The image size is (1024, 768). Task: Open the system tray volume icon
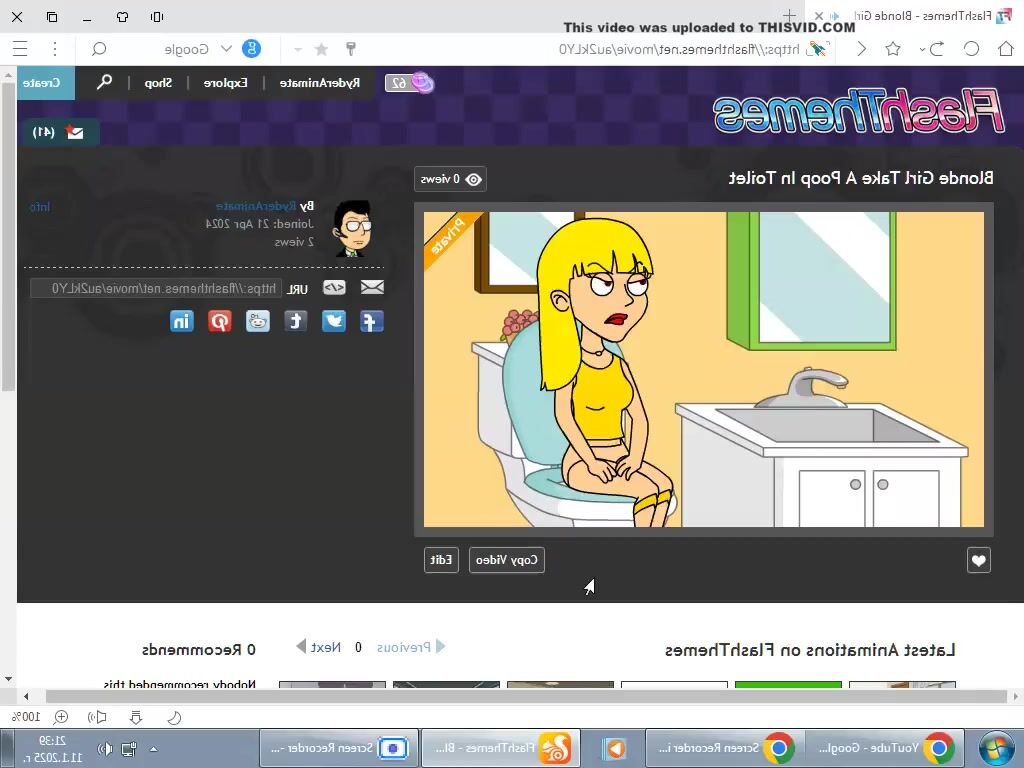point(104,748)
